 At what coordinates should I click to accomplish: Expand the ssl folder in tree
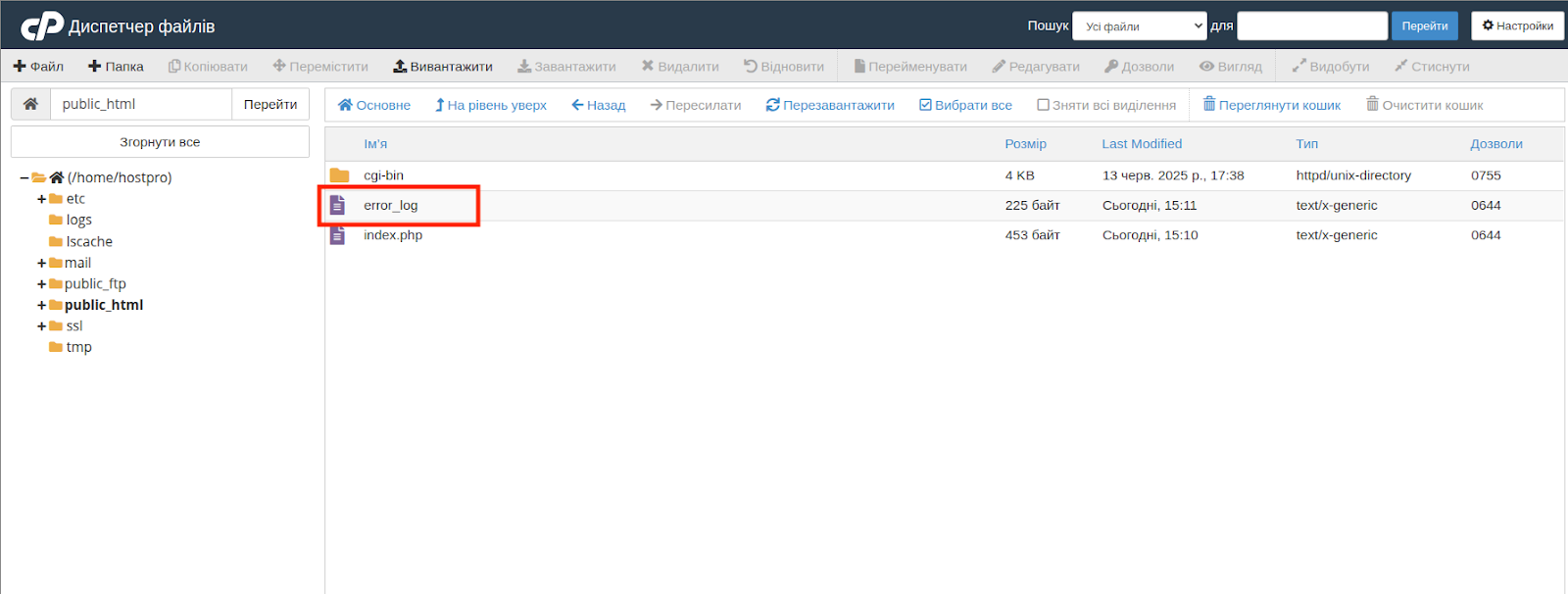[x=42, y=326]
